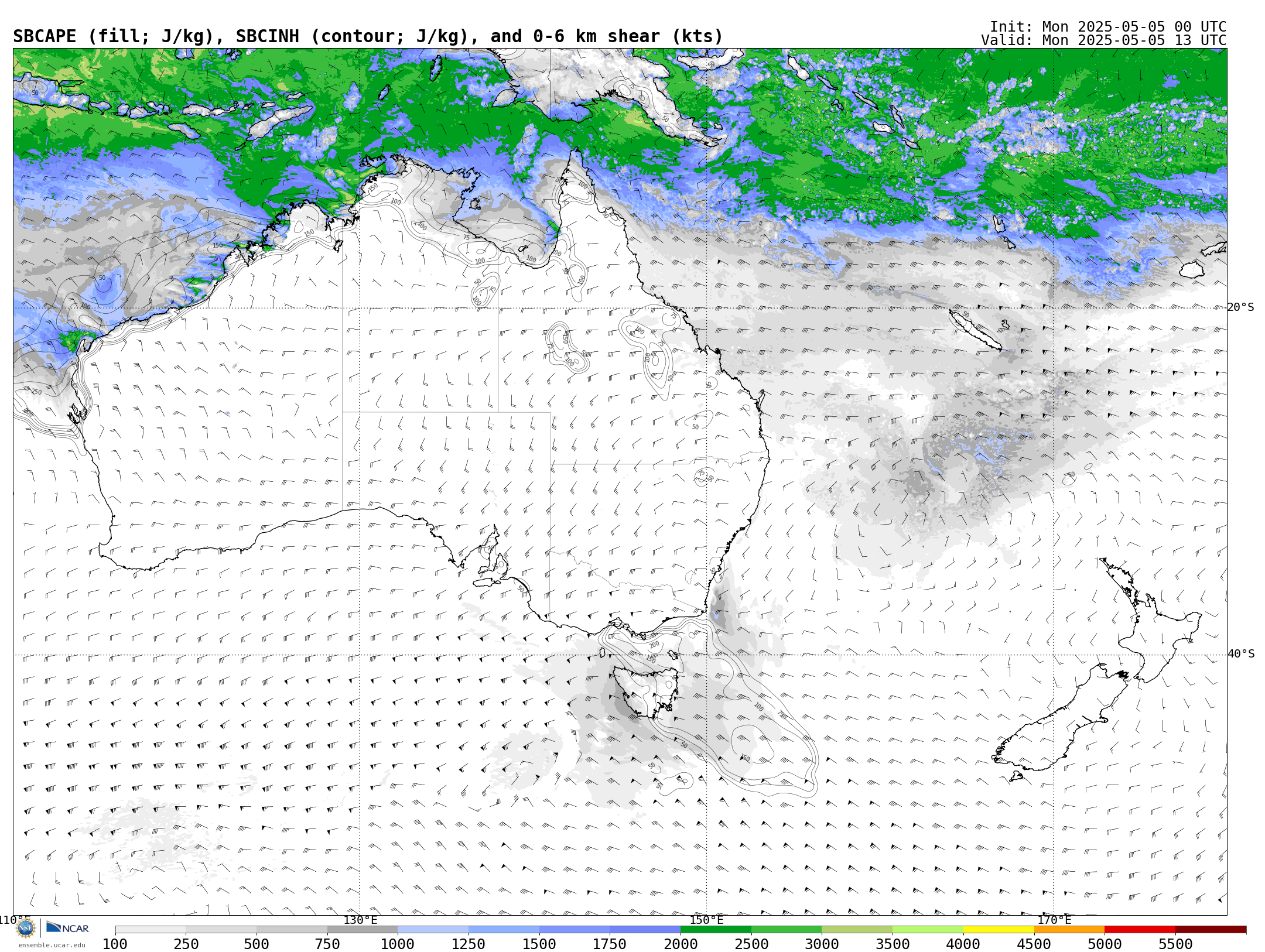Click the 'Init: Mon 2025-05-05 00 UTC' text
Viewport: 1265px width, 952px height.
tap(1107, 27)
